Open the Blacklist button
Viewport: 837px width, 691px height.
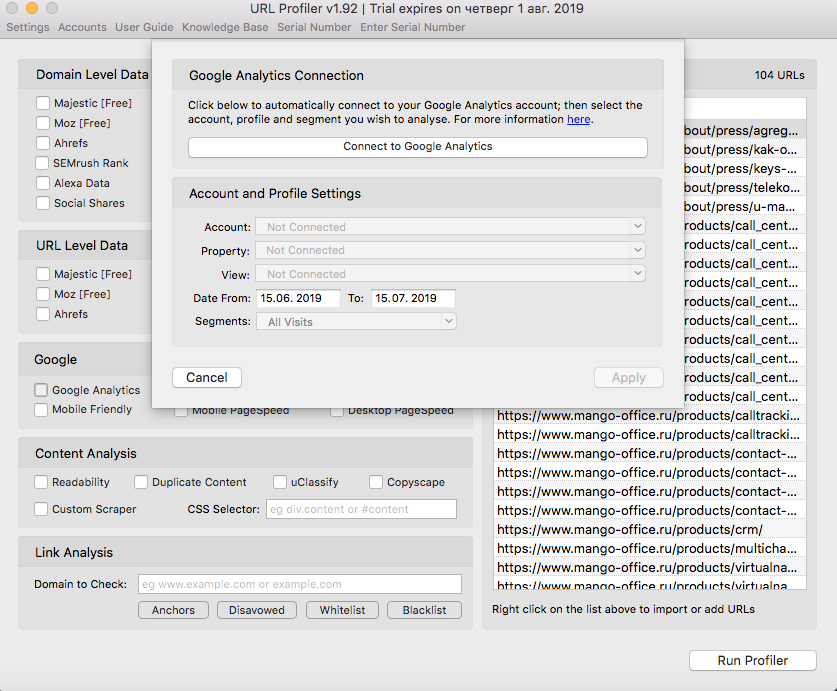(424, 610)
